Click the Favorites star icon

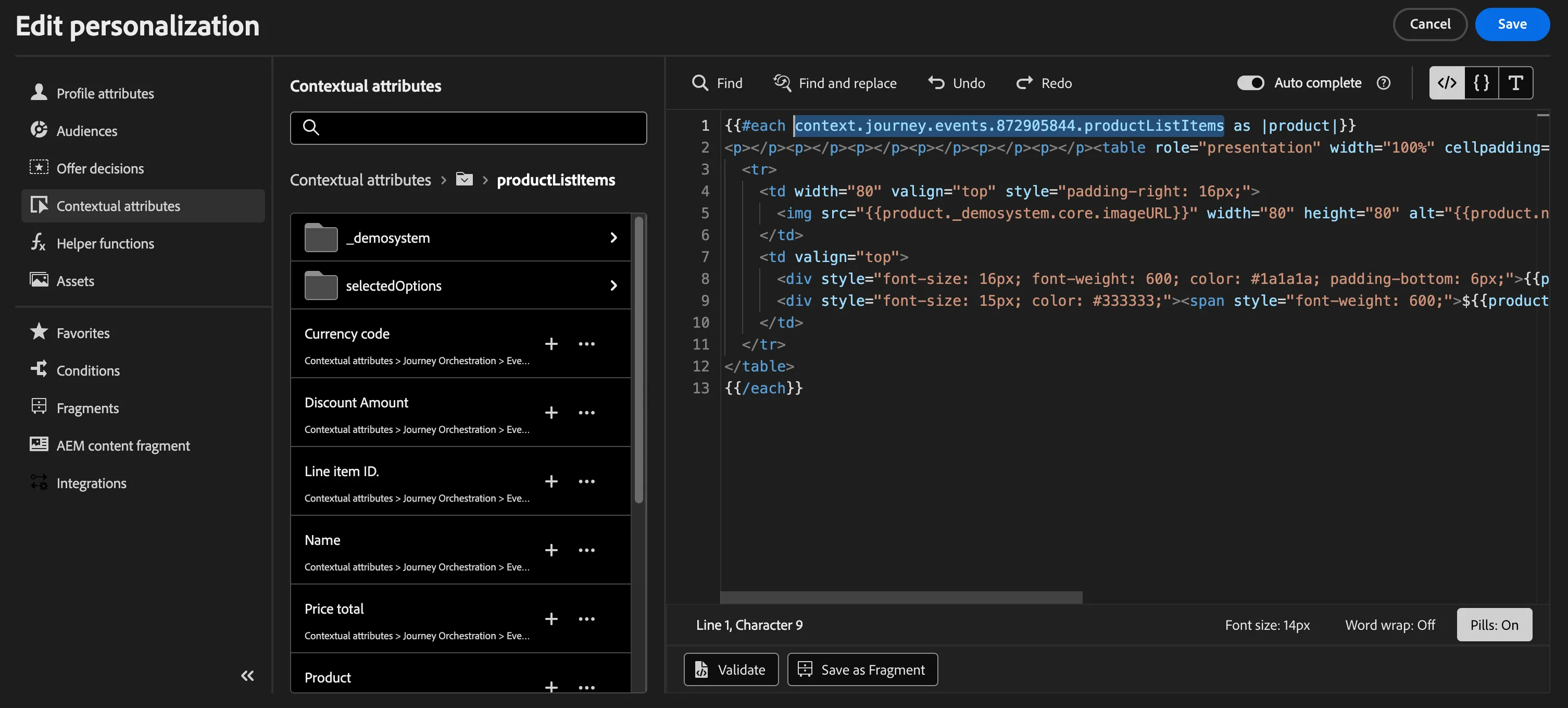pos(39,332)
